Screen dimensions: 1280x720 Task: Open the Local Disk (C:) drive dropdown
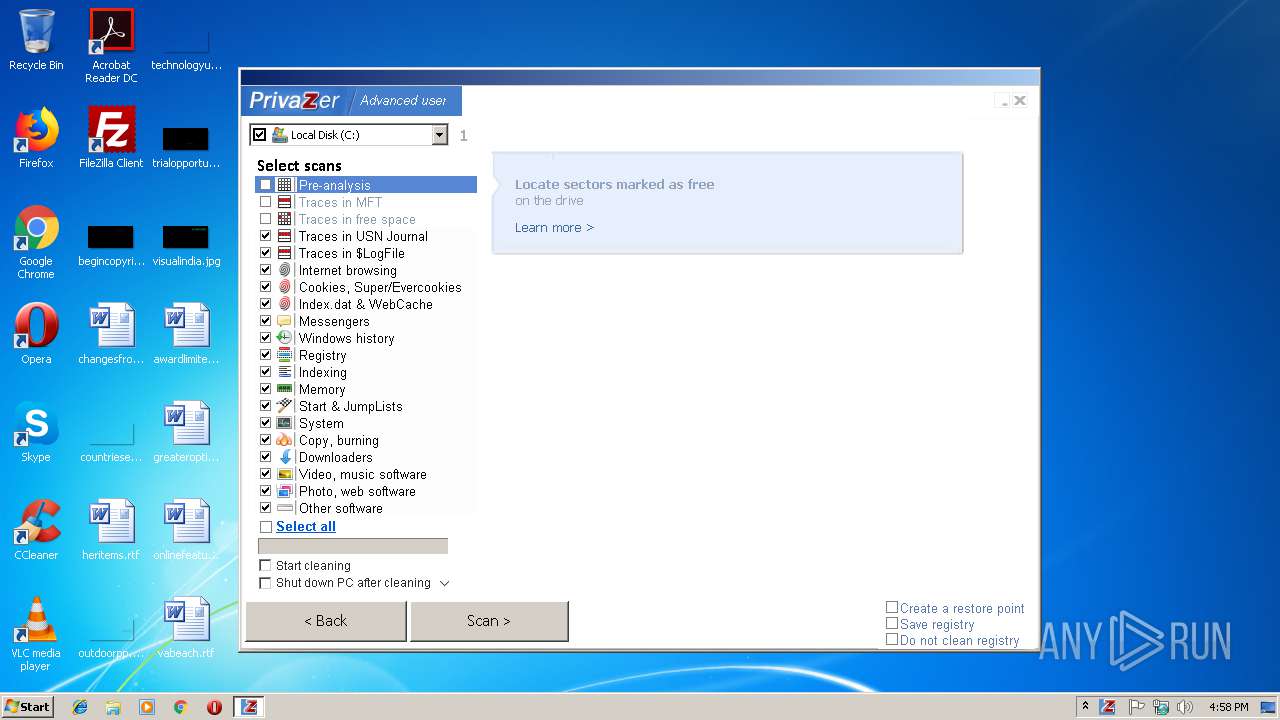click(x=439, y=135)
